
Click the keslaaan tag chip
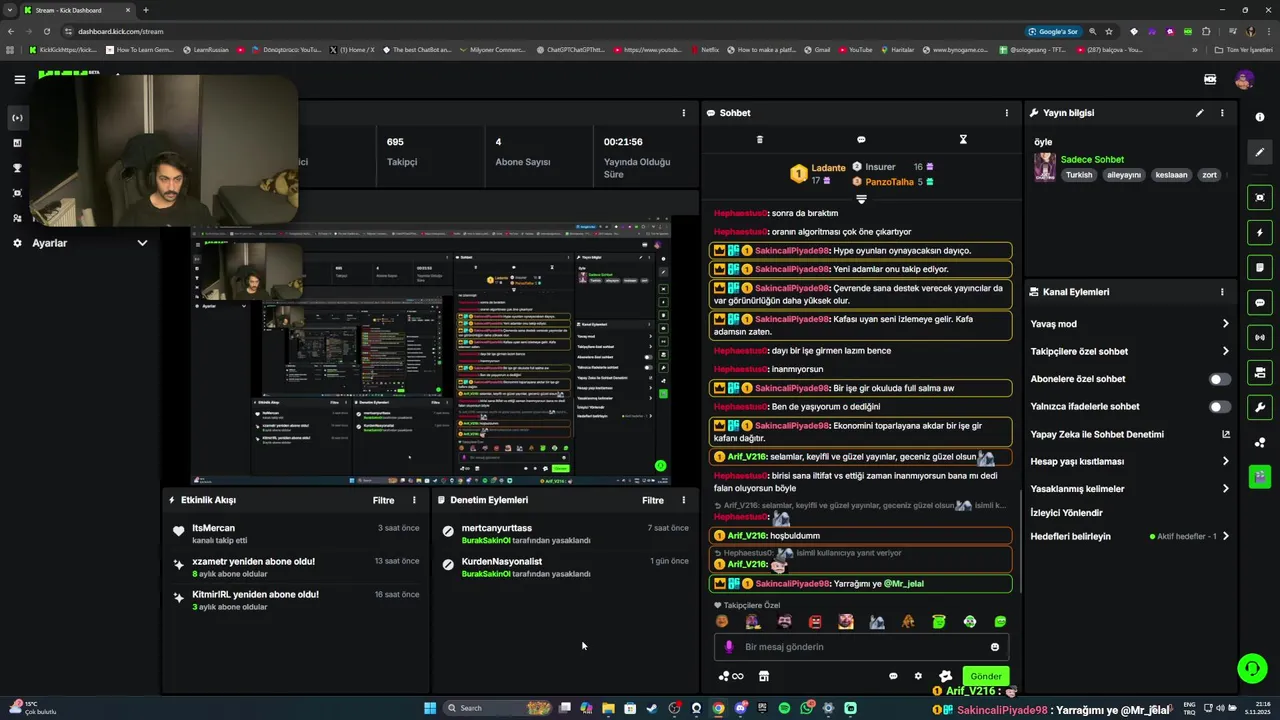[1171, 175]
